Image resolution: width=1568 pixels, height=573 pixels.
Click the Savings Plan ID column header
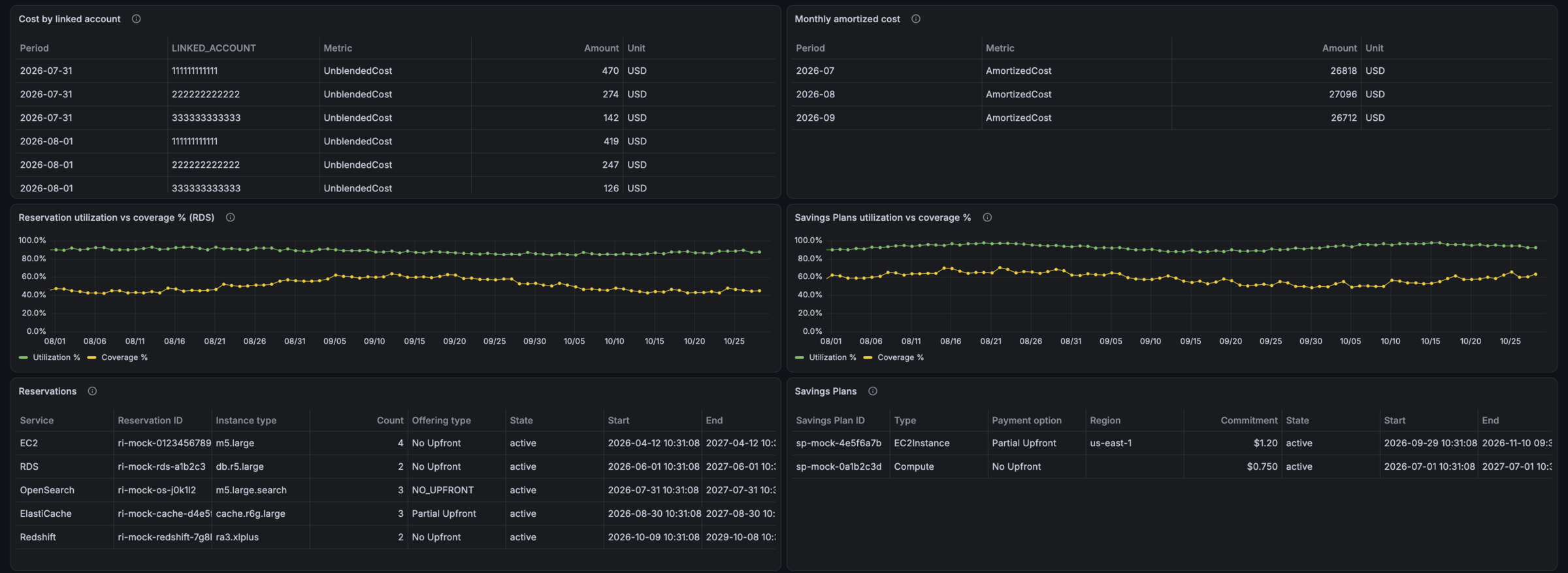pyautogui.click(x=830, y=421)
